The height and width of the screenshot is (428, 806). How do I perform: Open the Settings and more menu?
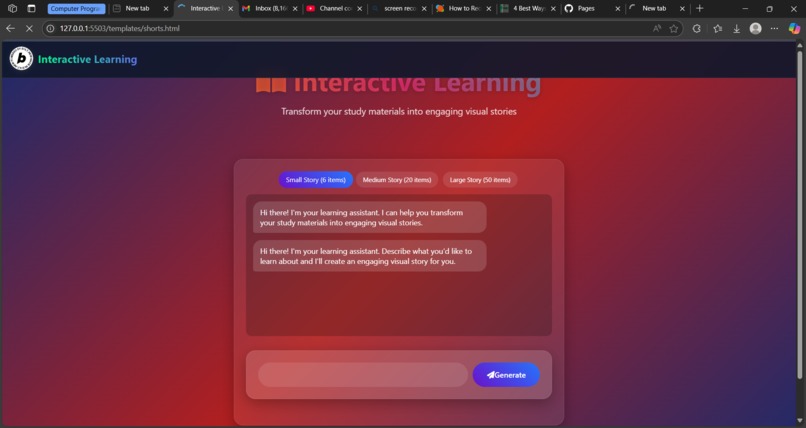(x=775, y=28)
